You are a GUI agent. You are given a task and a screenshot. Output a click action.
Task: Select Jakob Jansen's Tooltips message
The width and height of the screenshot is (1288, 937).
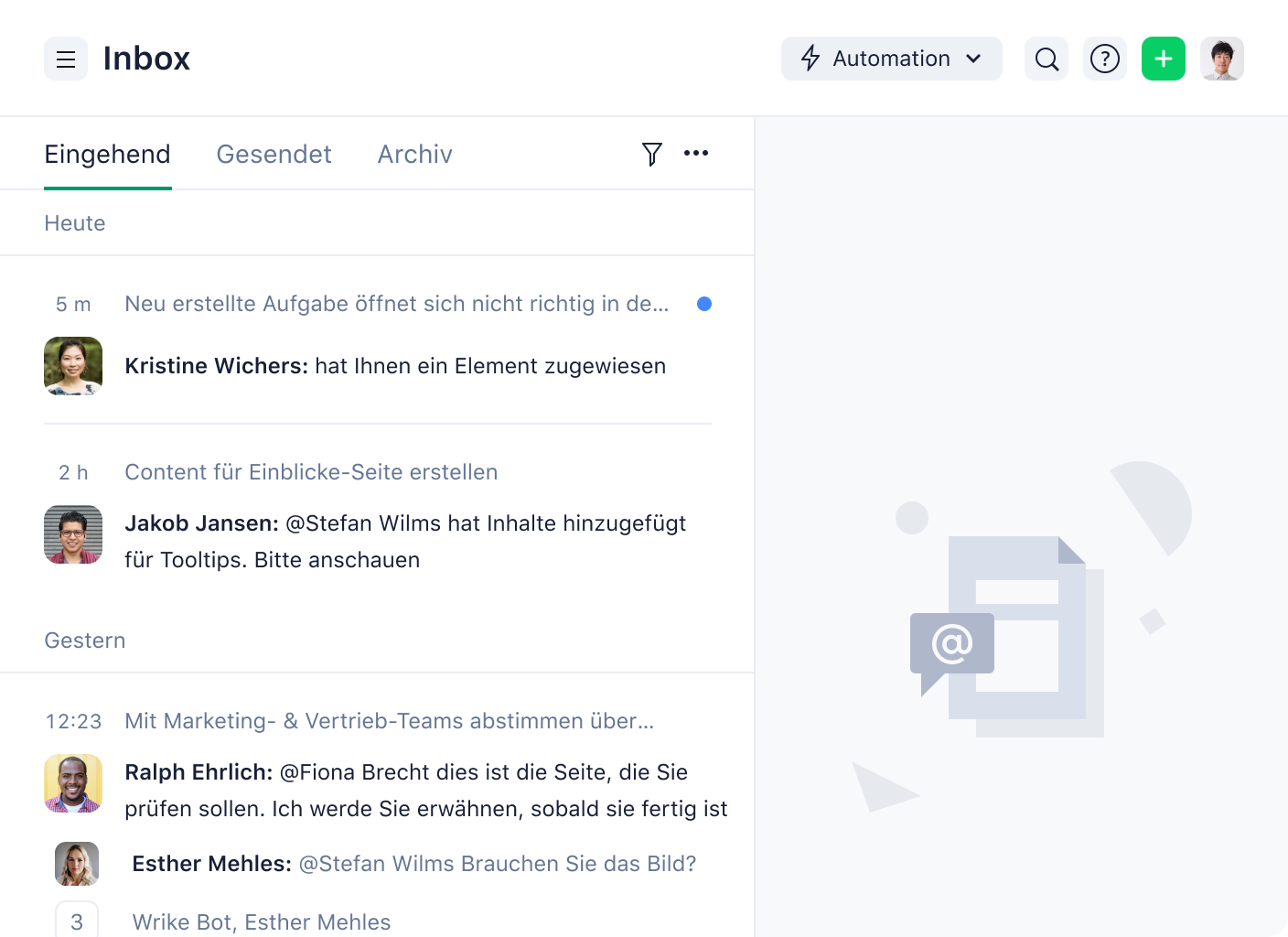pos(405,542)
